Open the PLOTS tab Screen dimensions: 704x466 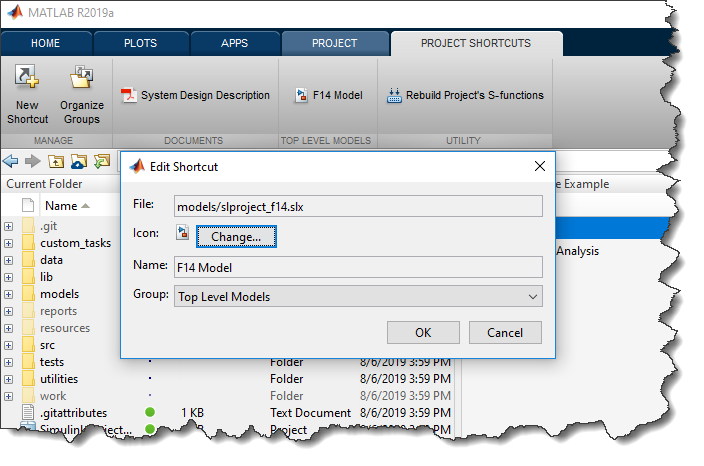click(139, 44)
